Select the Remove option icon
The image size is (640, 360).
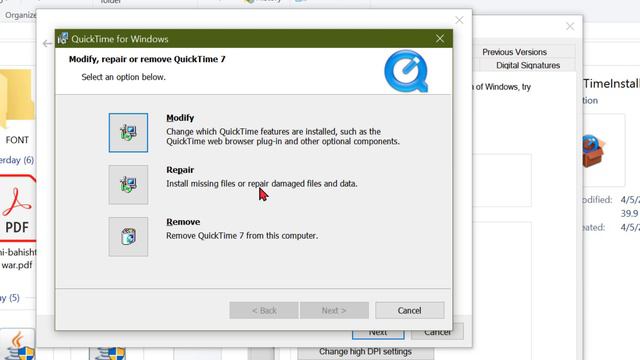128,236
